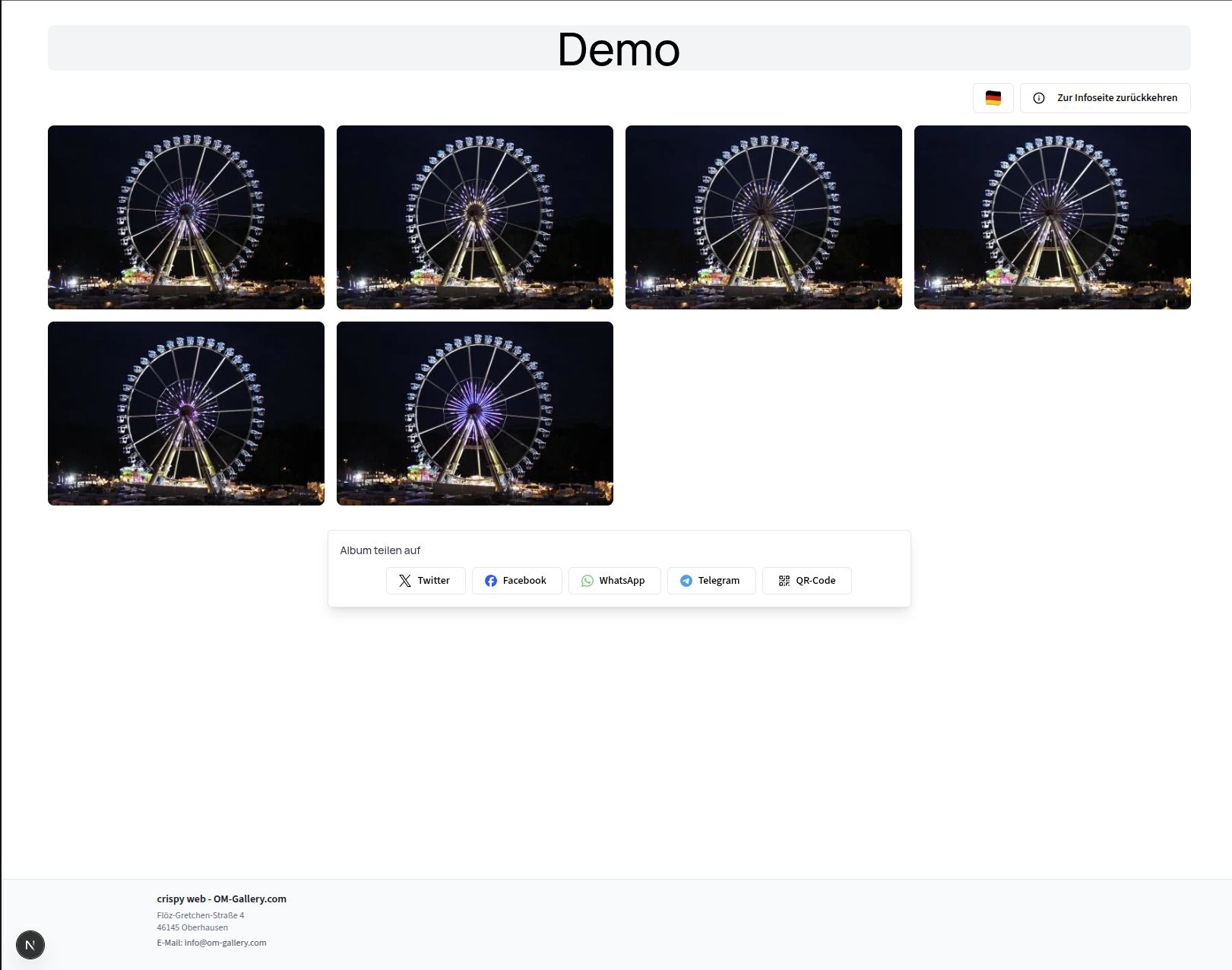
Task: Open the German flag language selector
Action: coord(993,98)
